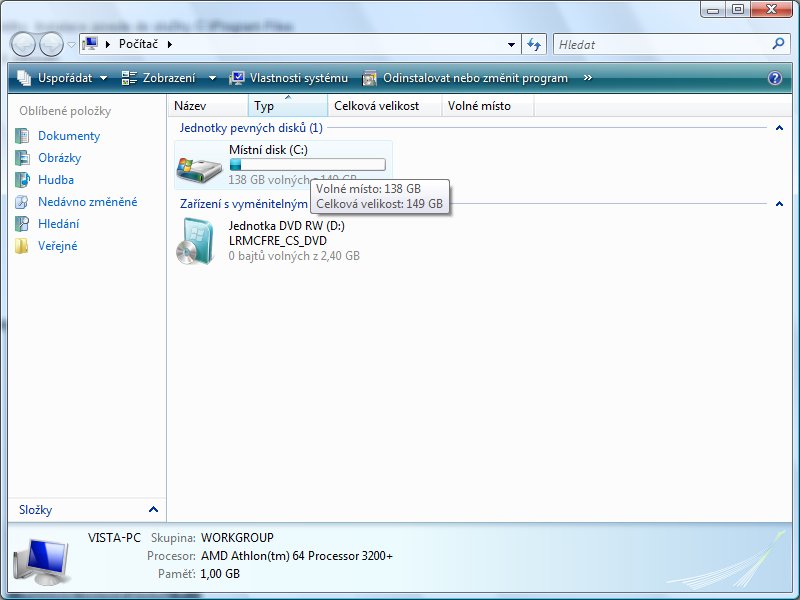
Task: Click the 1,00 GB memory value
Action: click(x=220, y=574)
